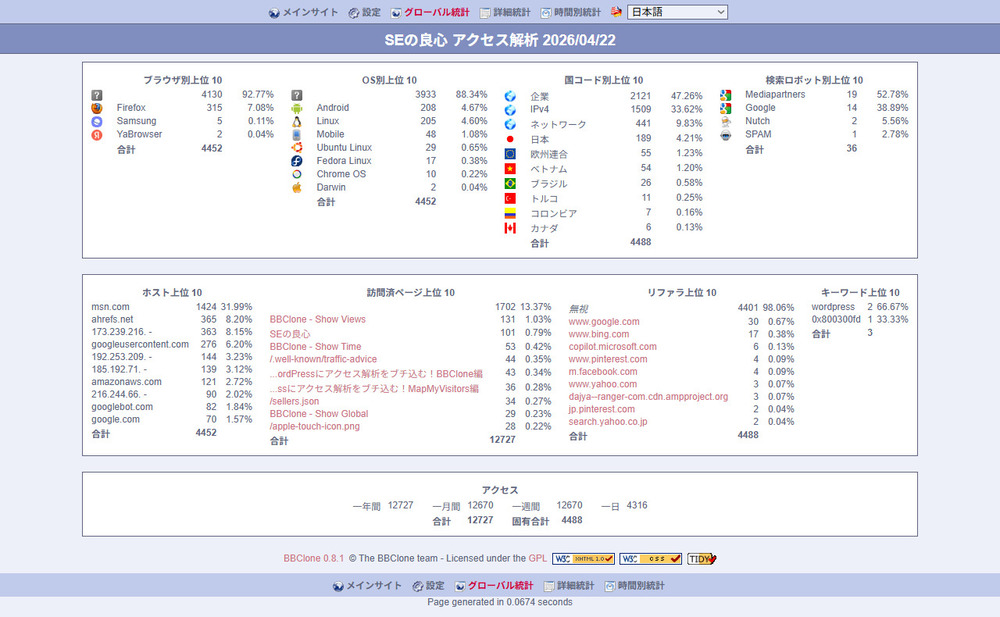Image resolution: width=1000 pixels, height=617 pixels.
Task: Click the GPL license link
Action: (537, 559)
